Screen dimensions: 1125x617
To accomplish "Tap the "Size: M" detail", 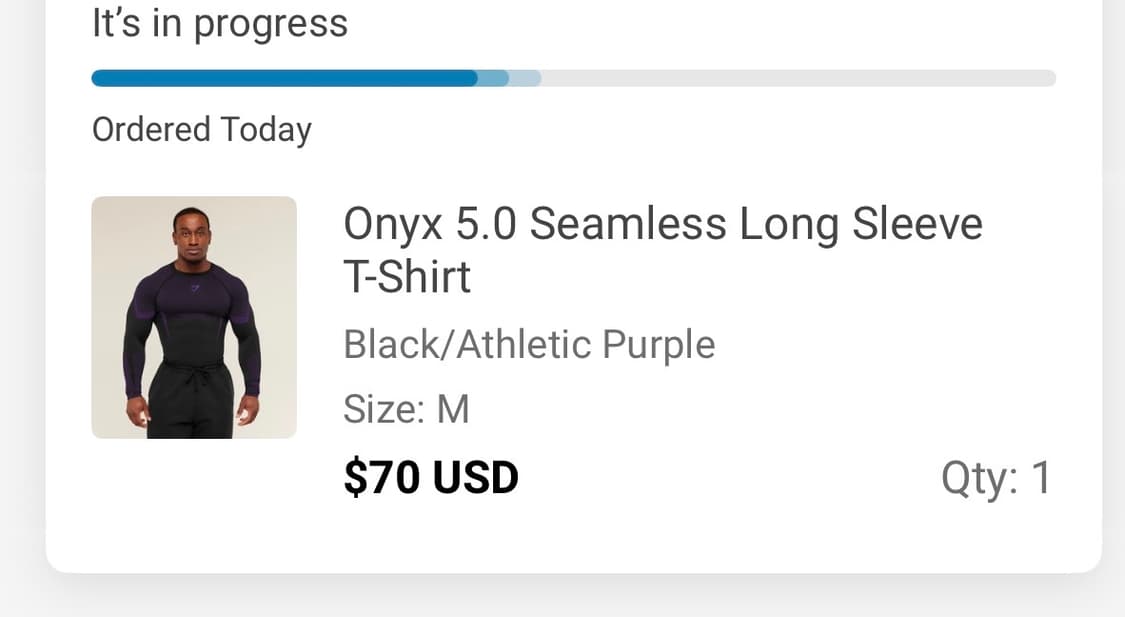I will click(x=406, y=409).
